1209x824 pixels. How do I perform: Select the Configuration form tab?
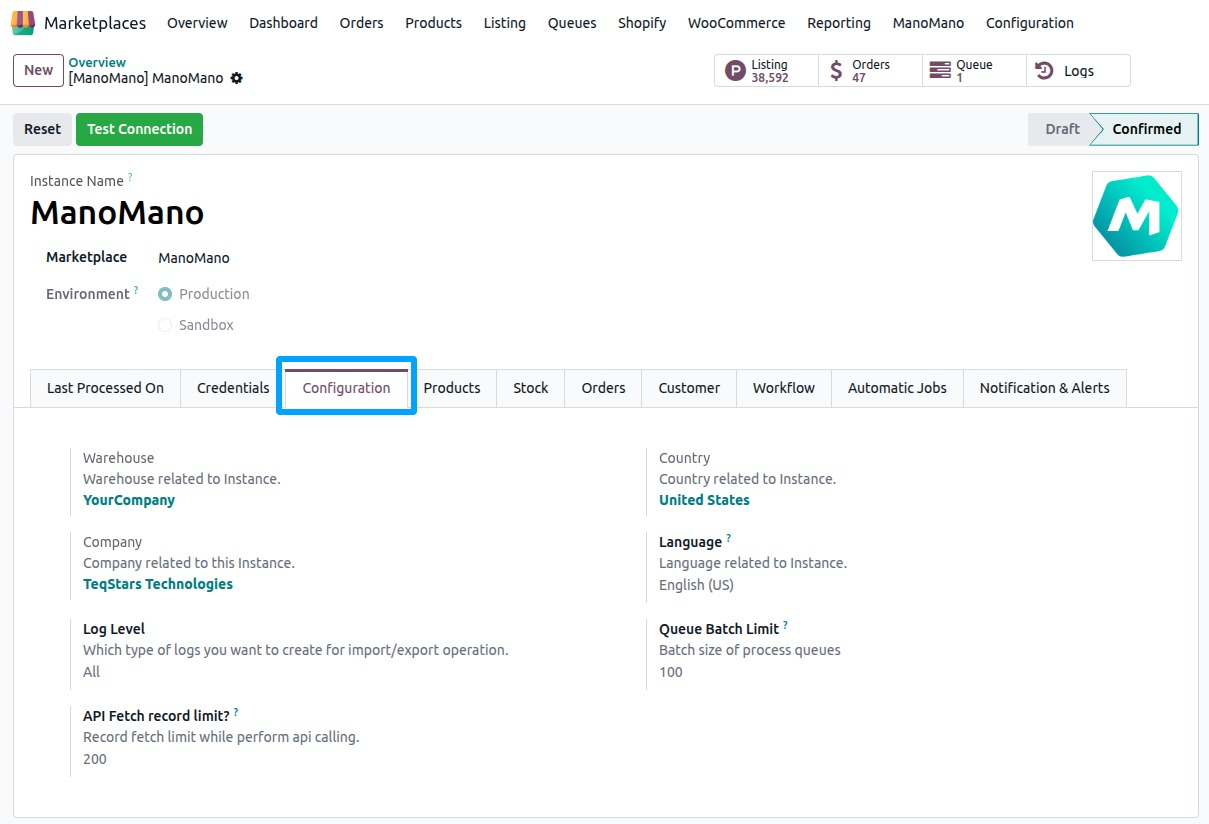pos(347,388)
